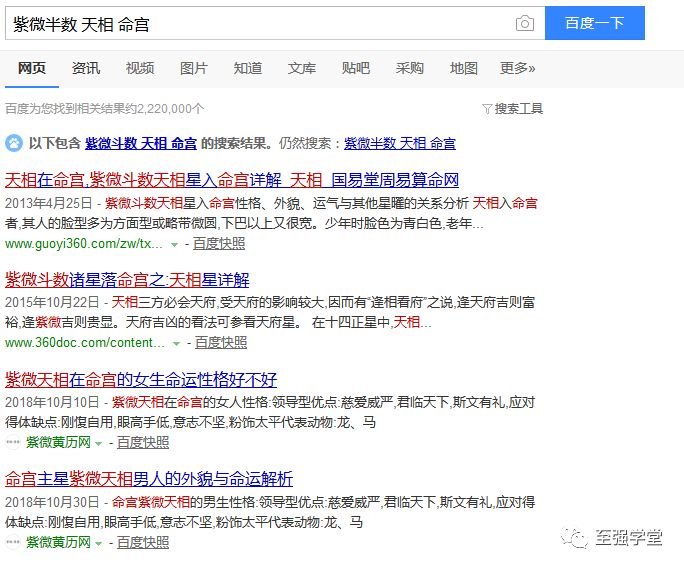This screenshot has height=568, width=684.
Task: Open 百度快照 for guoyi360 result
Action: (x=219, y=243)
